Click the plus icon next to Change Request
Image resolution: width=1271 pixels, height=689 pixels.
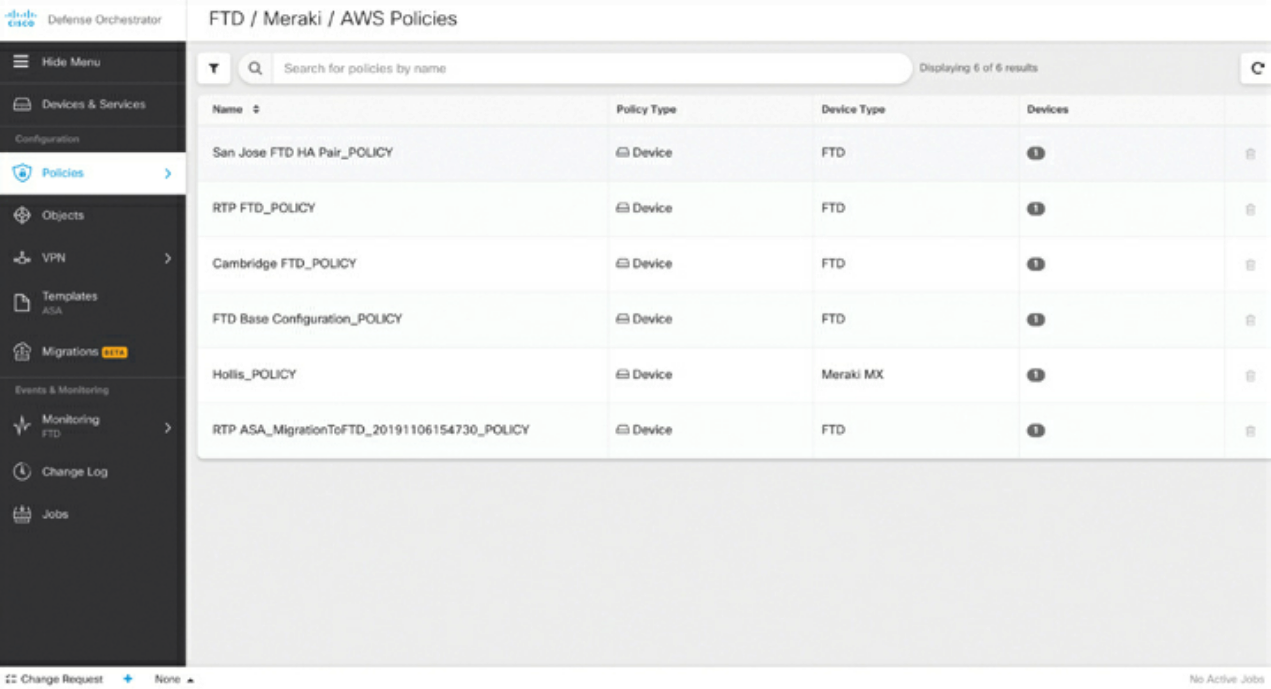[128, 679]
